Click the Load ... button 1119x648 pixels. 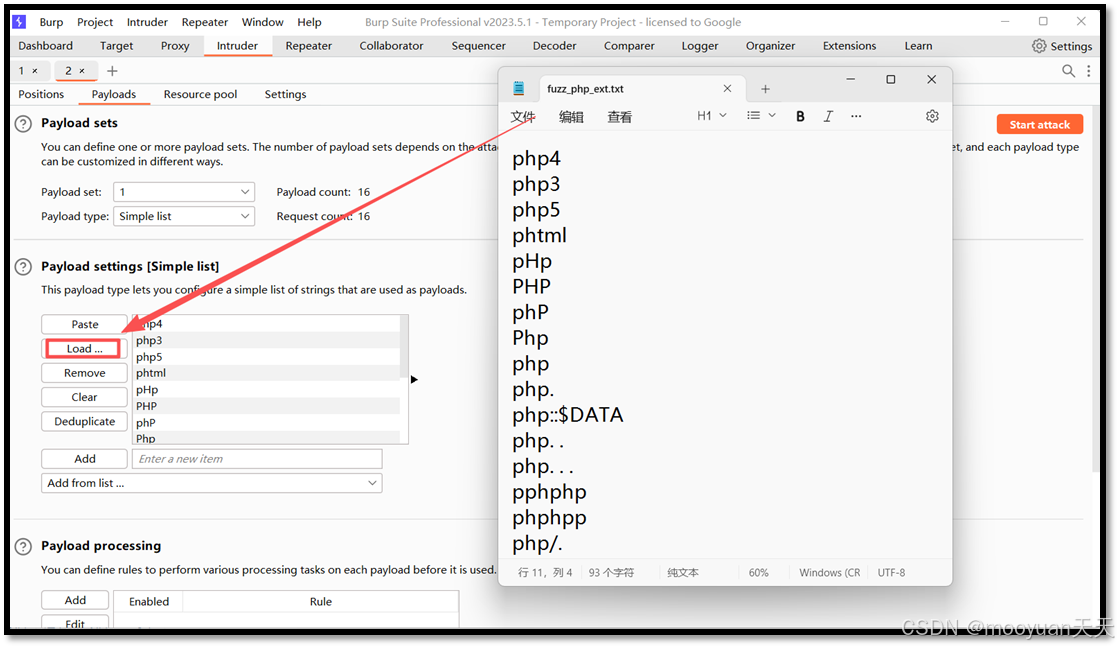tap(84, 349)
